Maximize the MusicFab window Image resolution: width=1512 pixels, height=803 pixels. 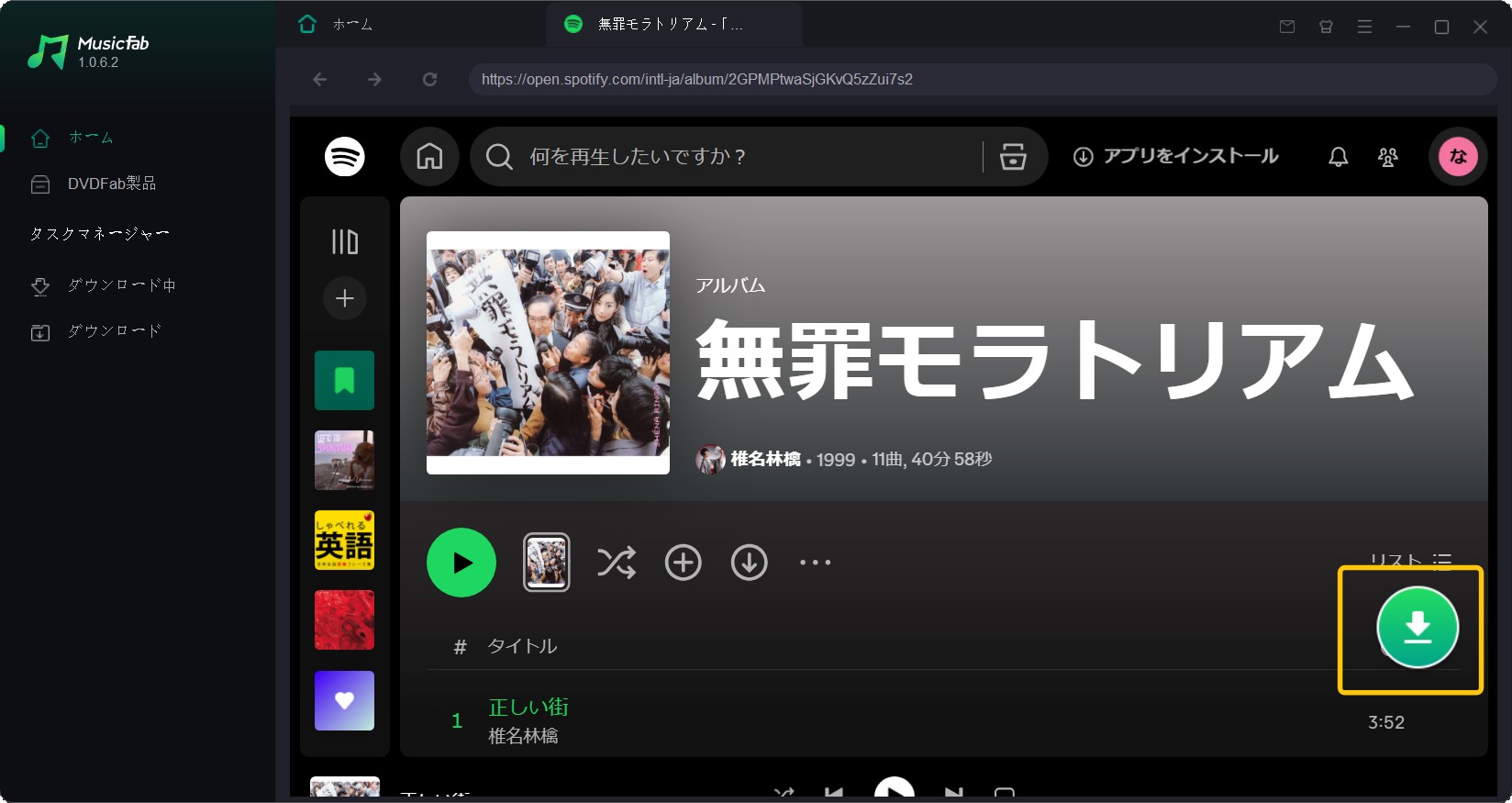click(x=1441, y=28)
